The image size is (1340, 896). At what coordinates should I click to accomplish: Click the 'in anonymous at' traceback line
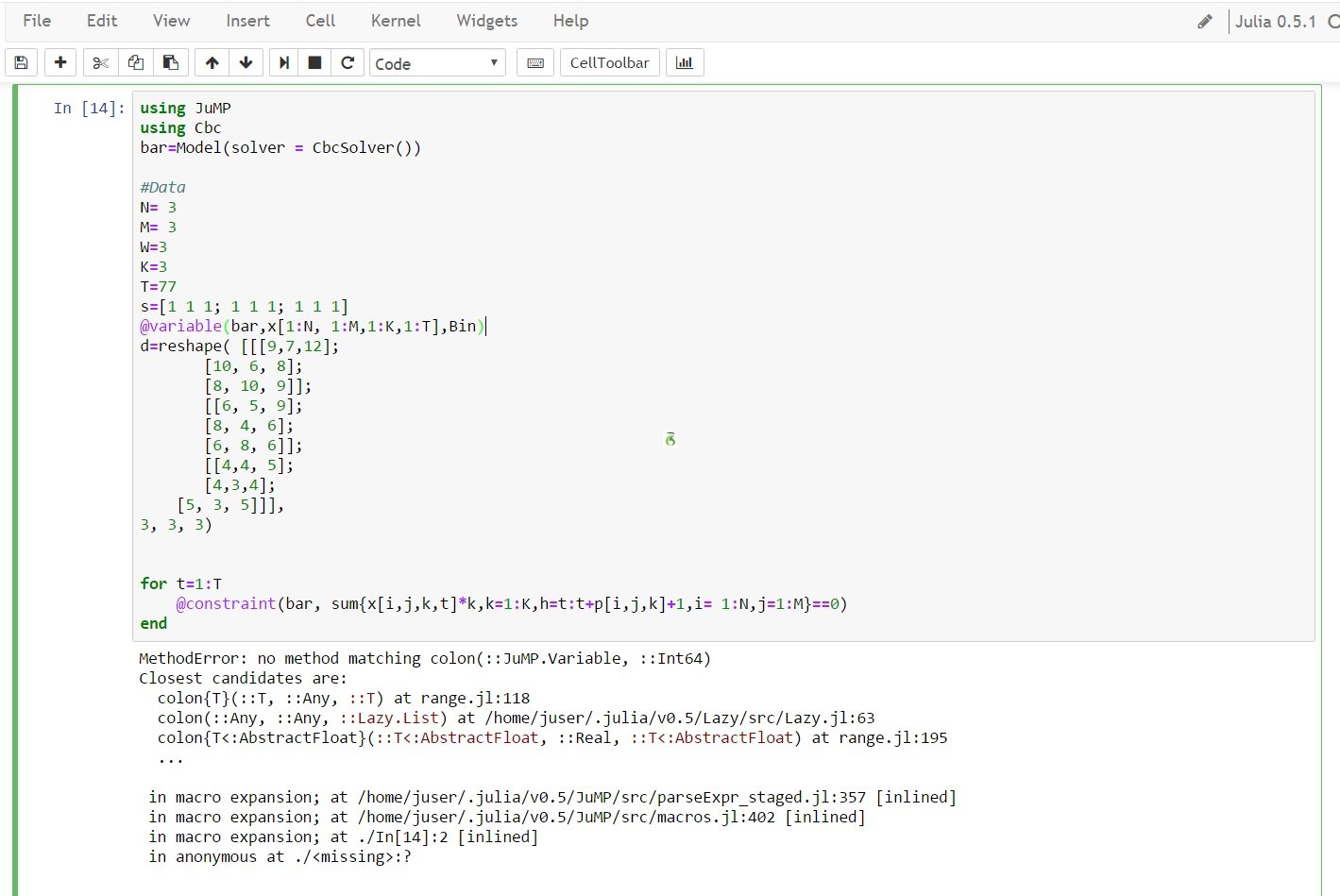(280, 856)
